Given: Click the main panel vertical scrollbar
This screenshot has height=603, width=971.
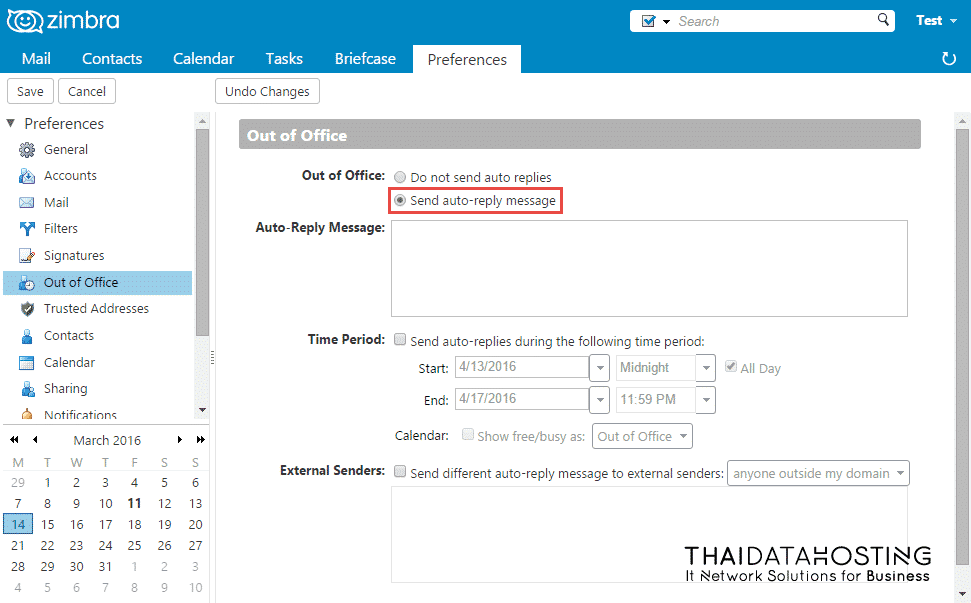Looking at the screenshot, I should [962, 347].
